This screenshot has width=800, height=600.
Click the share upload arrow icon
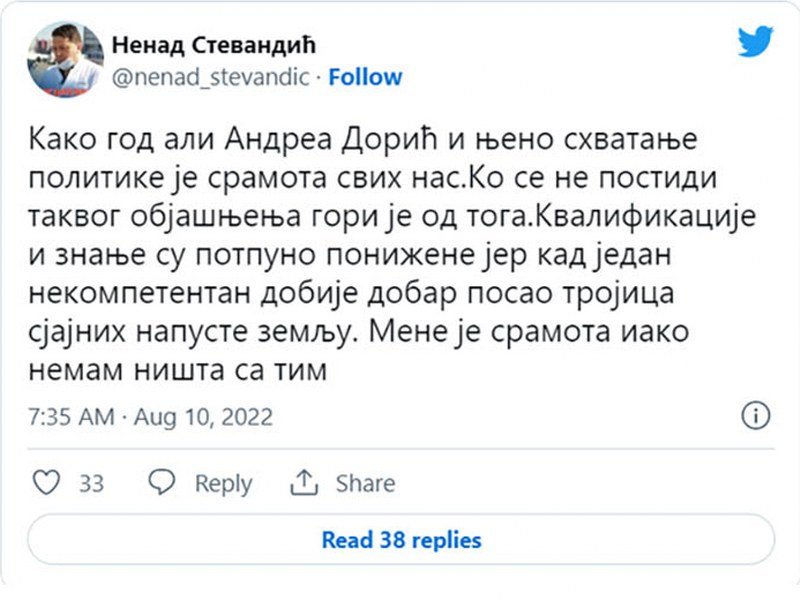tap(303, 483)
